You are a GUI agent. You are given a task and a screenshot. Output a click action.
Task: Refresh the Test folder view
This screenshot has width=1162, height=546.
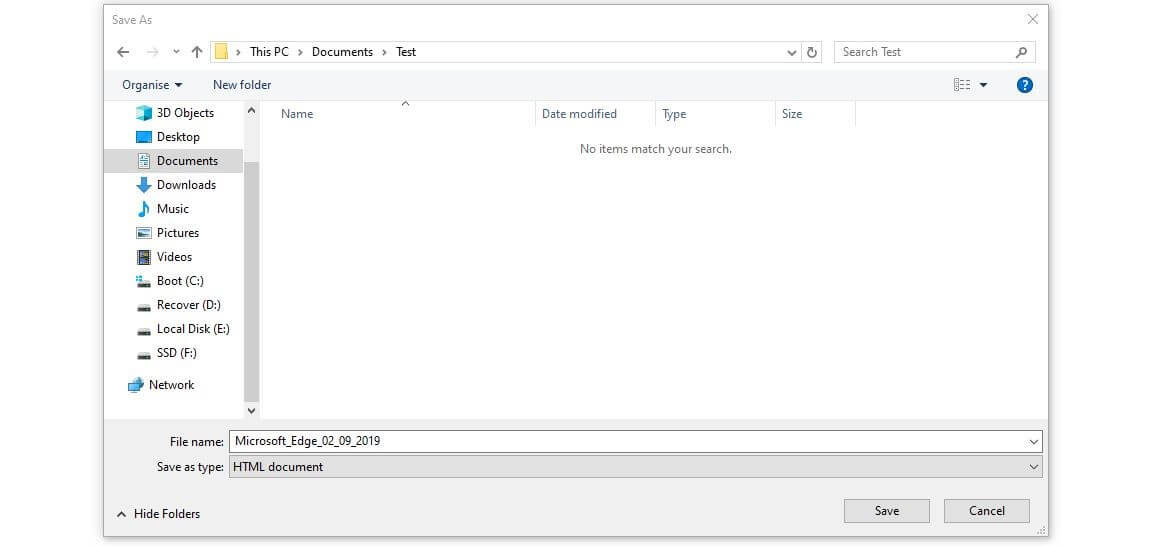(x=811, y=52)
